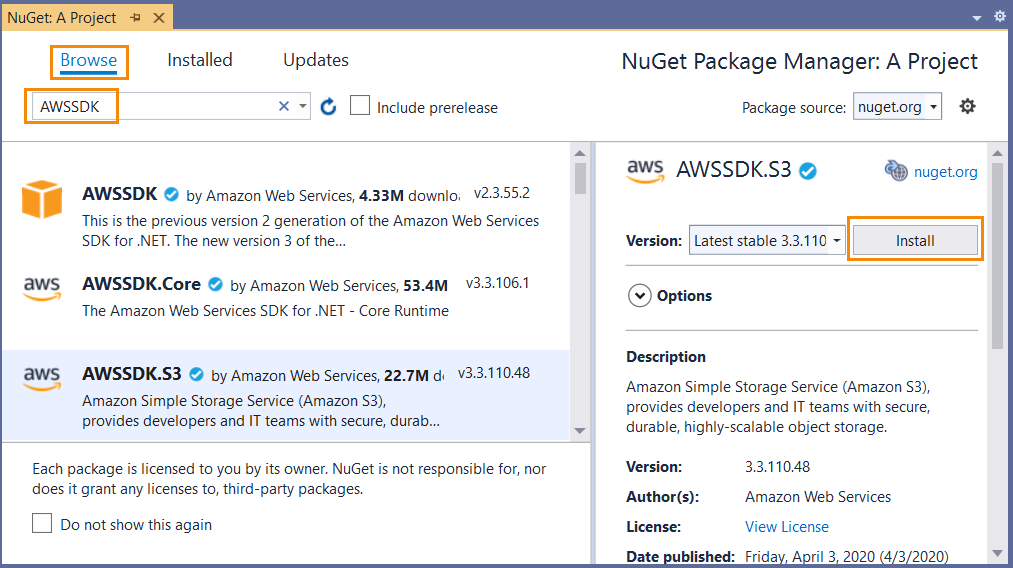Click the nuget.org globe icon
Viewport: 1013px width, 568px height.
[896, 171]
